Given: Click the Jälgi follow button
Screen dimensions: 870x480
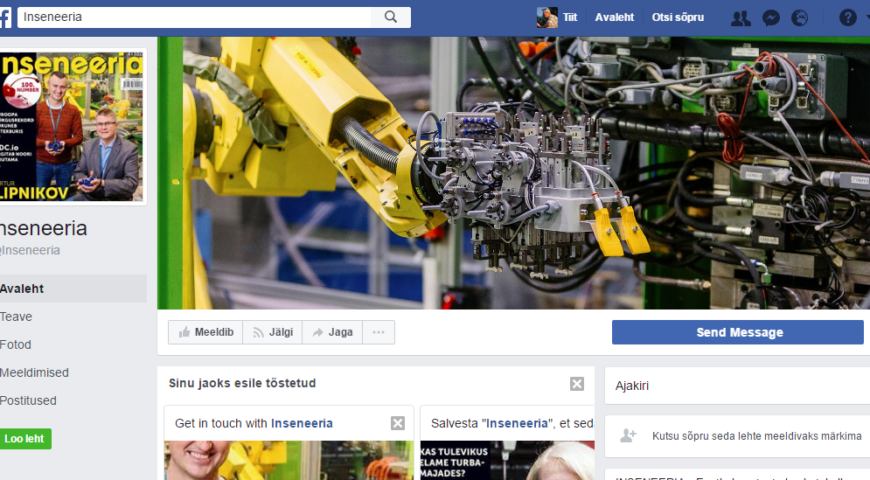Looking at the screenshot, I should 272,332.
